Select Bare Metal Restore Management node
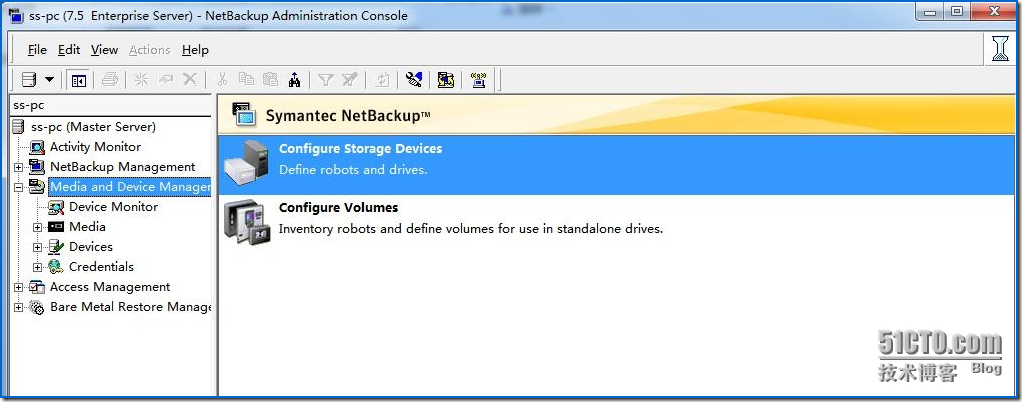Screen dimensions: 1022x402 coord(130,307)
